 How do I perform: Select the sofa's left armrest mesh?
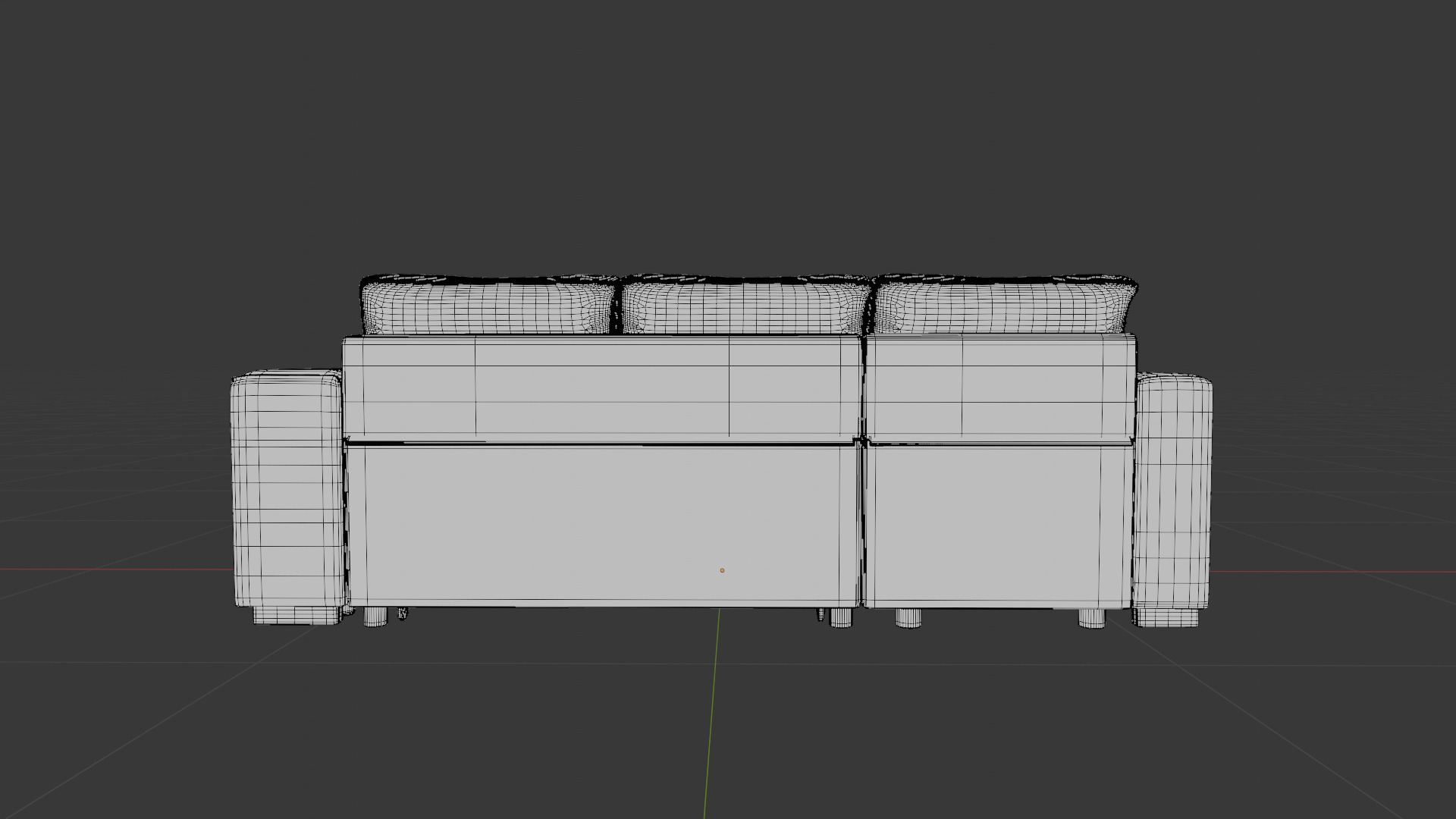click(x=287, y=488)
